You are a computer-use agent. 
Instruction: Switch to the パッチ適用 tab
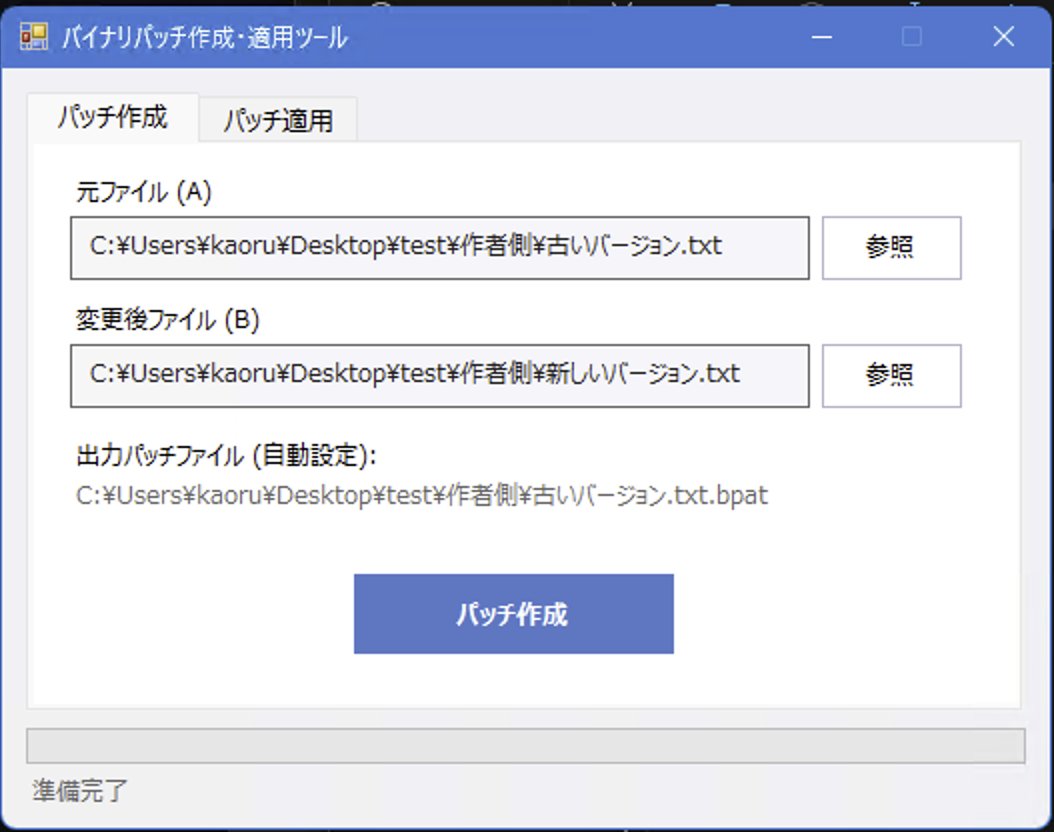tap(278, 118)
